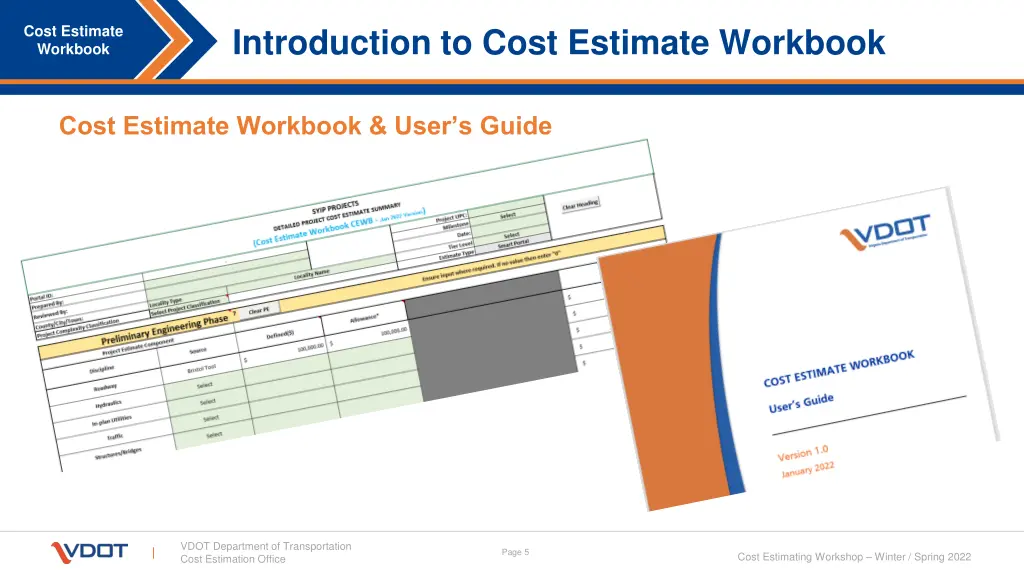
Task: Click the Cost Estimate Workbook header tab
Action: click(x=73, y=41)
